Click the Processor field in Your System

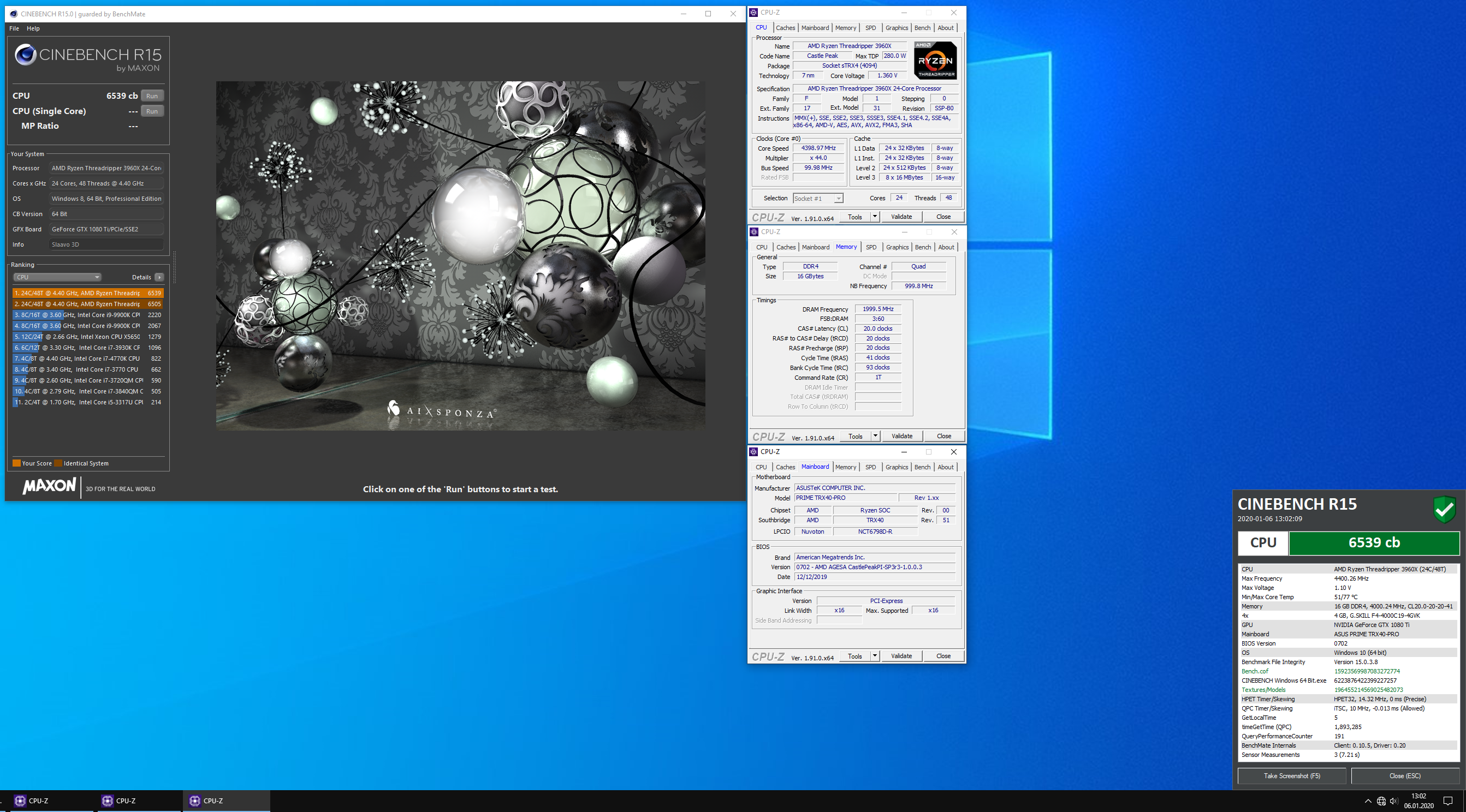(106, 168)
